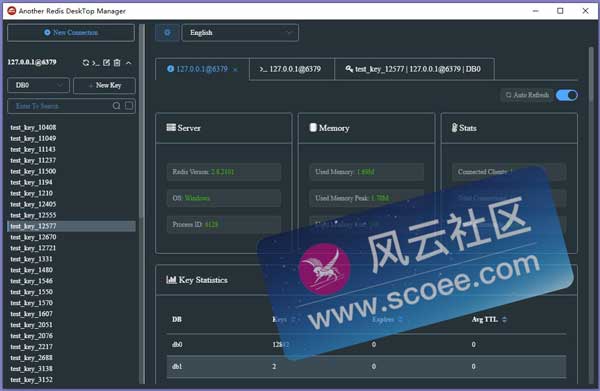This screenshot has width=600, height=391.
Task: Click the New Key button
Action: pos(104,85)
